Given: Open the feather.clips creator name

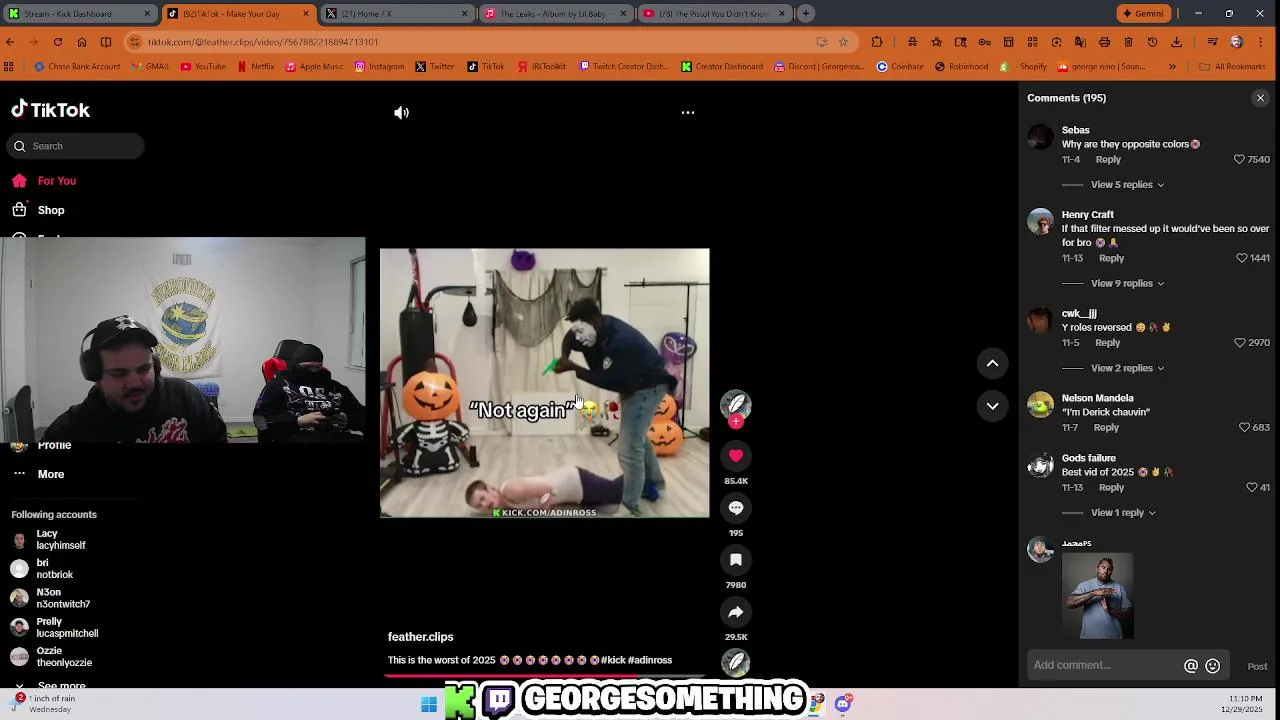Looking at the screenshot, I should (420, 637).
